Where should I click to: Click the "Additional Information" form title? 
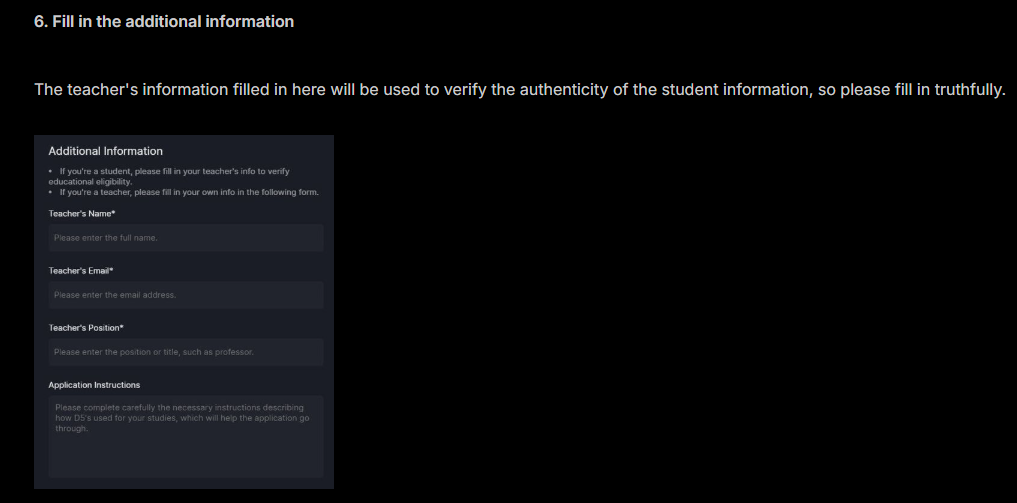pos(106,151)
